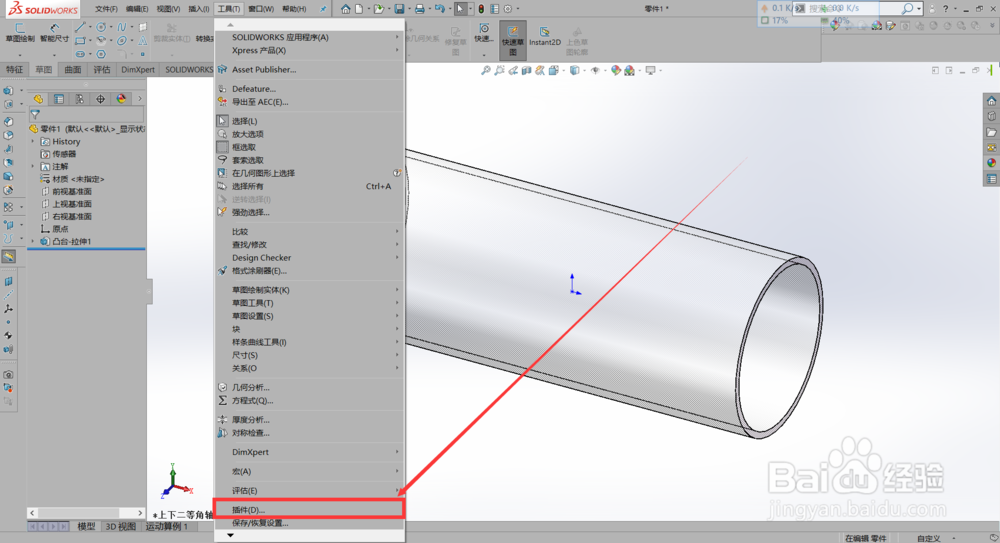
Task: Open Asset Publisher... from the menu
Action: (x=309, y=70)
